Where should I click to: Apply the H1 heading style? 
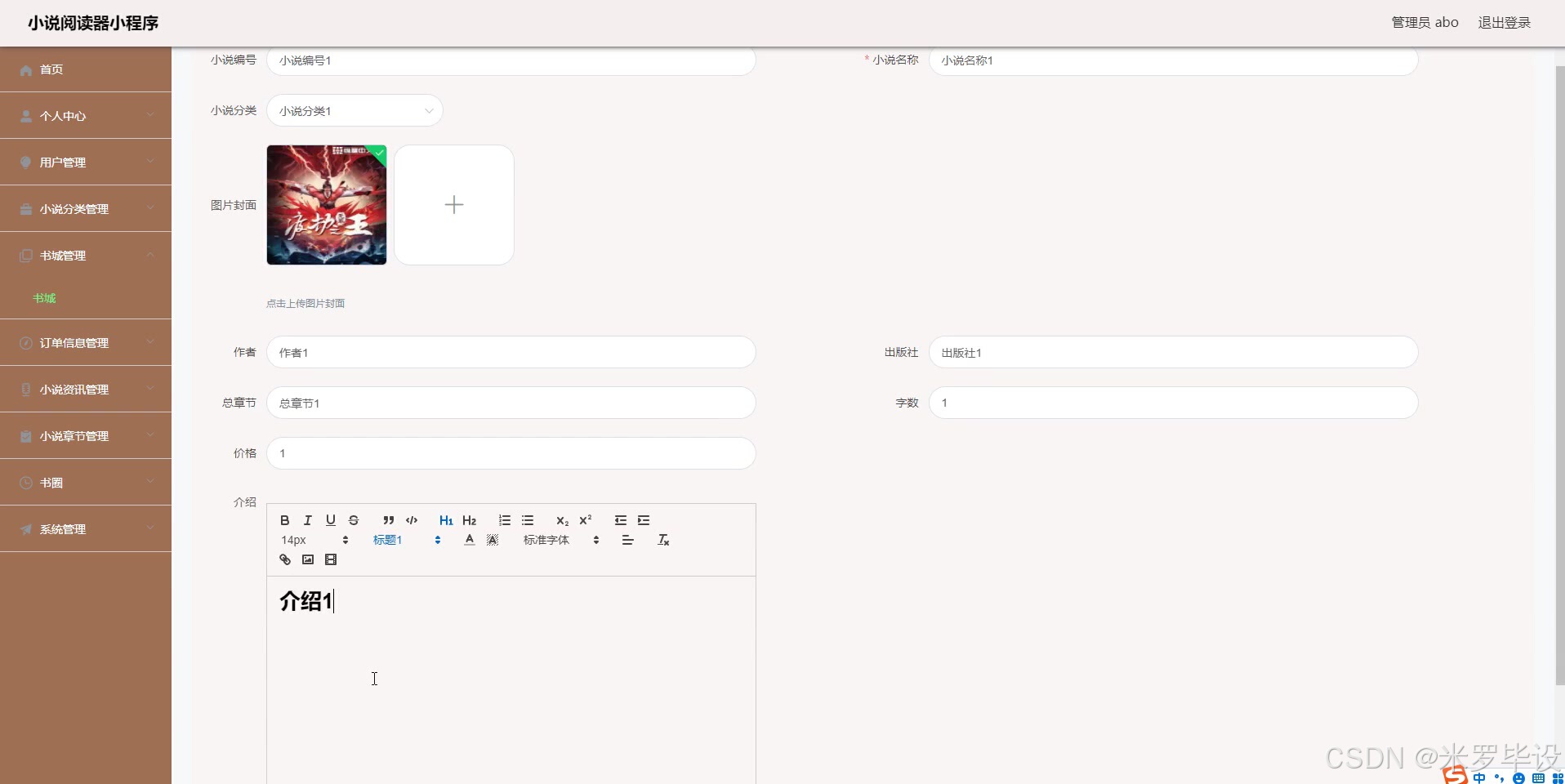point(446,520)
